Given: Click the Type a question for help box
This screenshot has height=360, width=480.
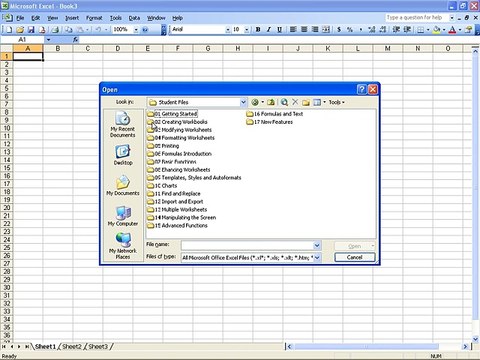Looking at the screenshot, I should pyautogui.click(x=417, y=18).
